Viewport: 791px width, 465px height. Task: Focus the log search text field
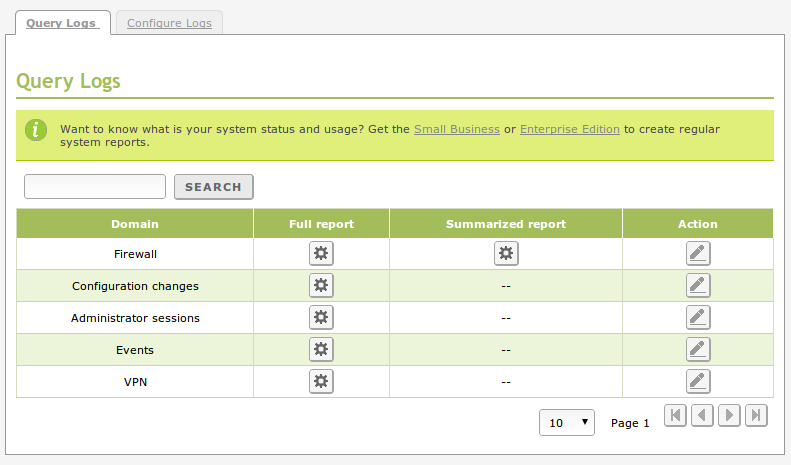pyautogui.click(x=95, y=187)
